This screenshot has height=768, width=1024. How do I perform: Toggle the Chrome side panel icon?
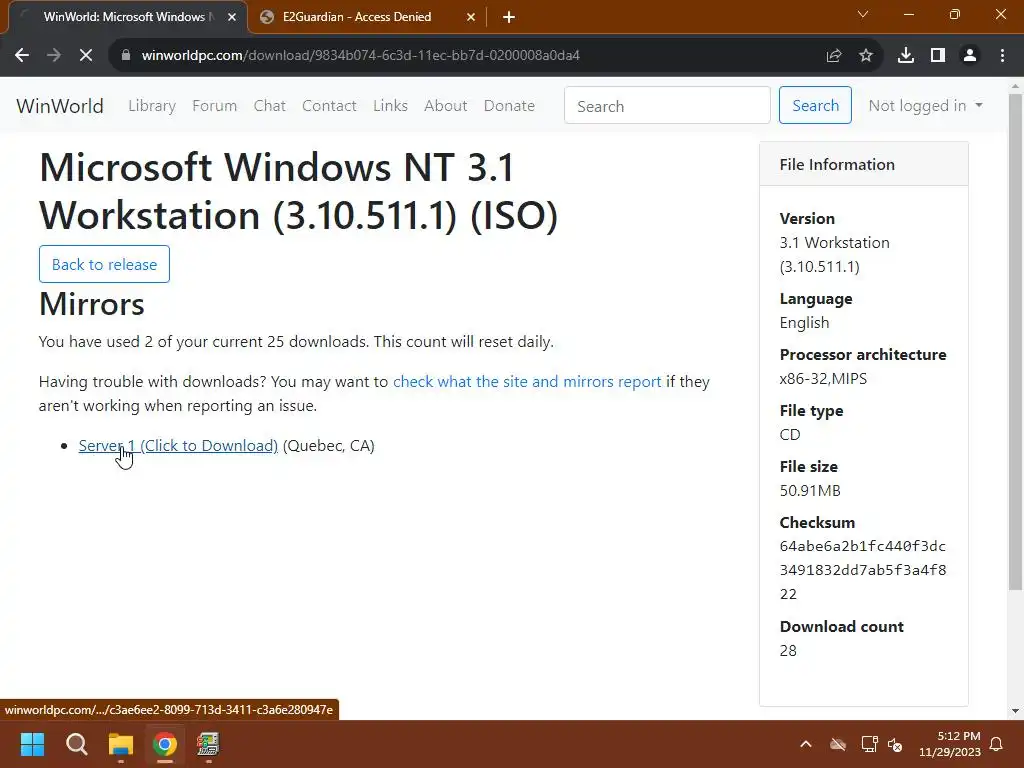coord(938,56)
